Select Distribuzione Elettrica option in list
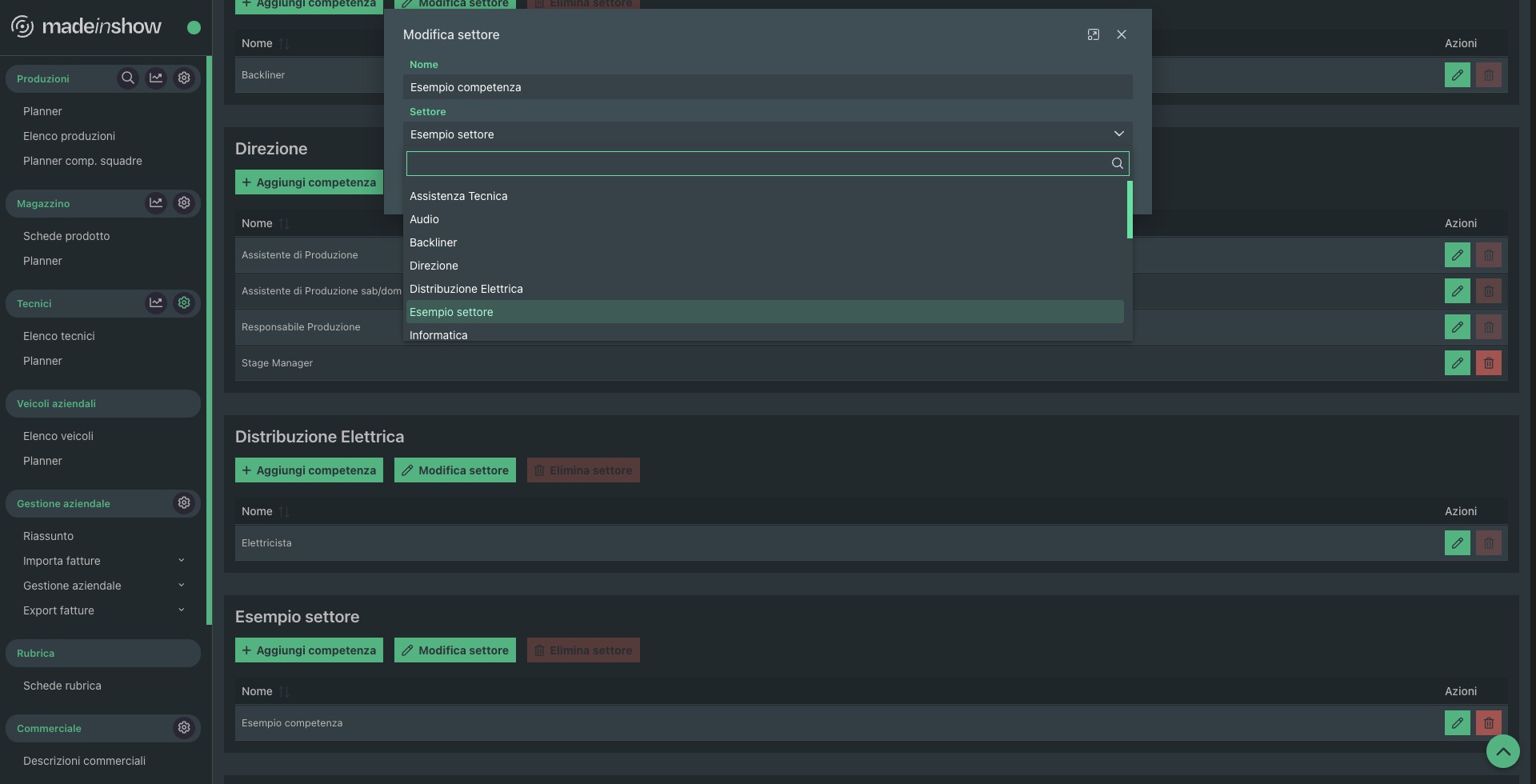The image size is (1536, 784). [x=466, y=289]
